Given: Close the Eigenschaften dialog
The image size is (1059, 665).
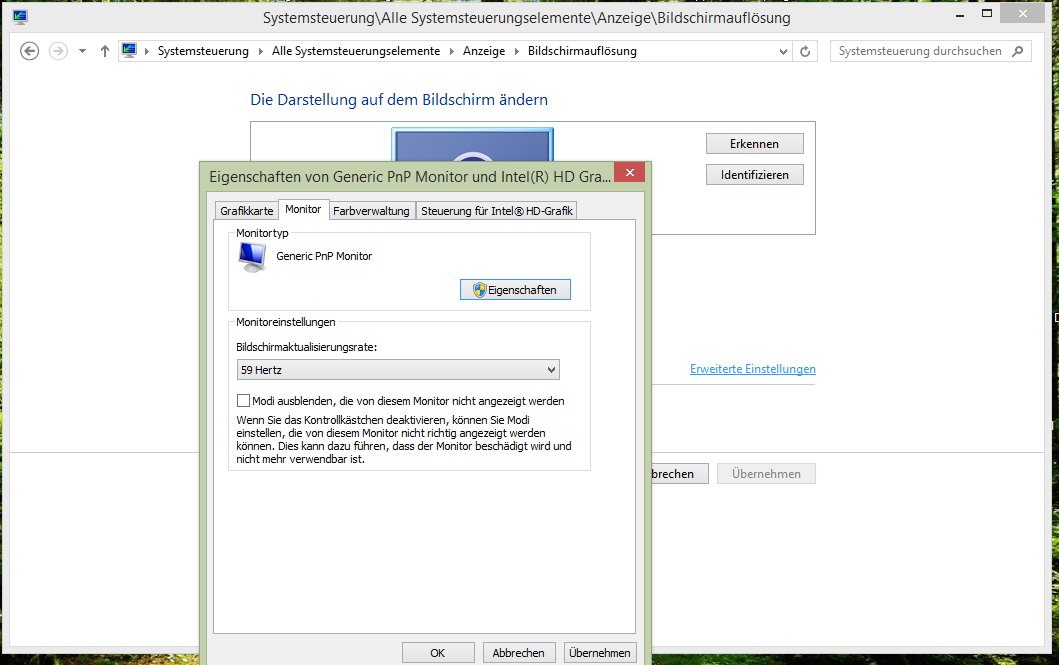Looking at the screenshot, I should click(x=629, y=173).
